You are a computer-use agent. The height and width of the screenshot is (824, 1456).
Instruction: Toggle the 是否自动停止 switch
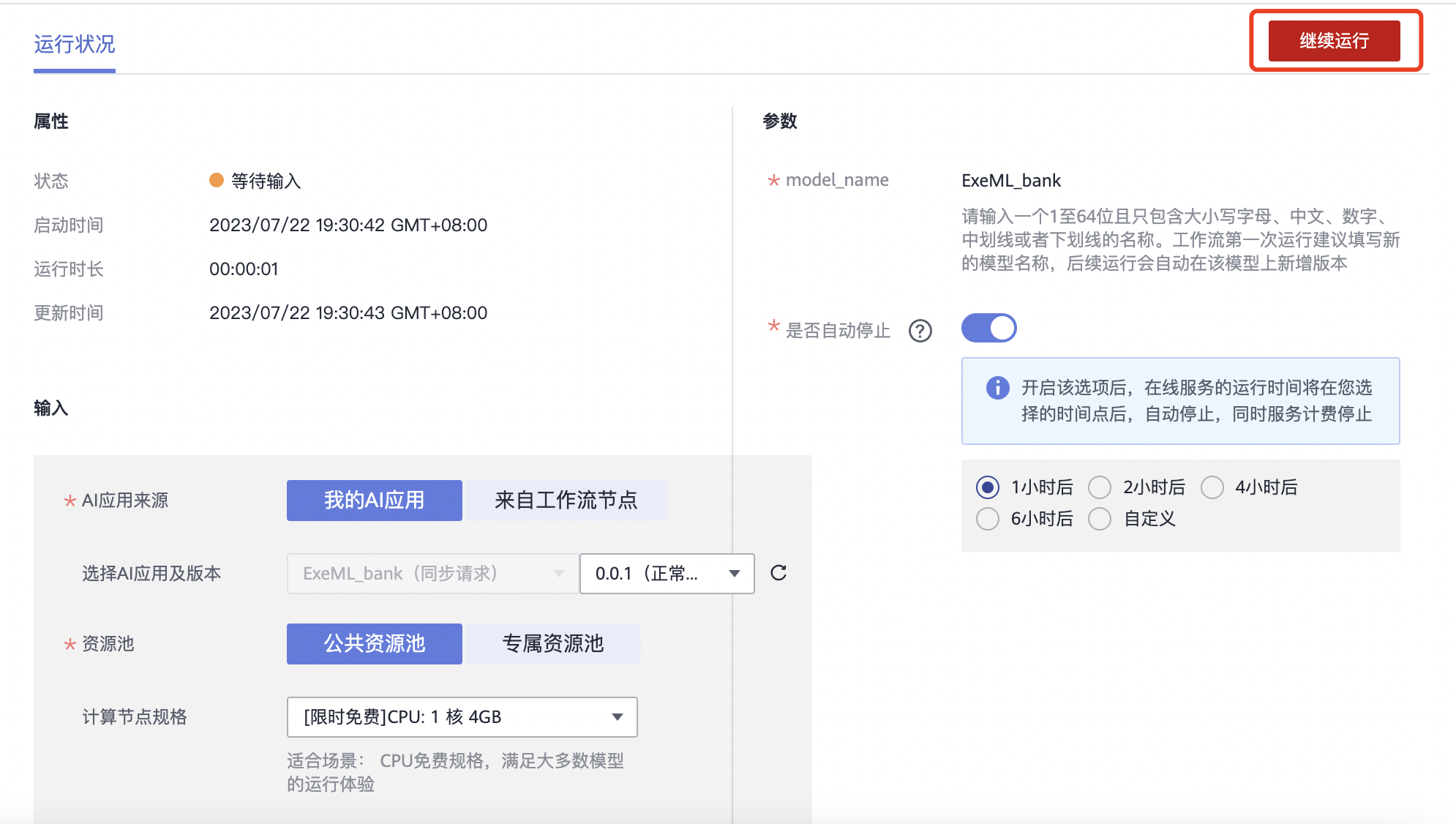coord(988,329)
